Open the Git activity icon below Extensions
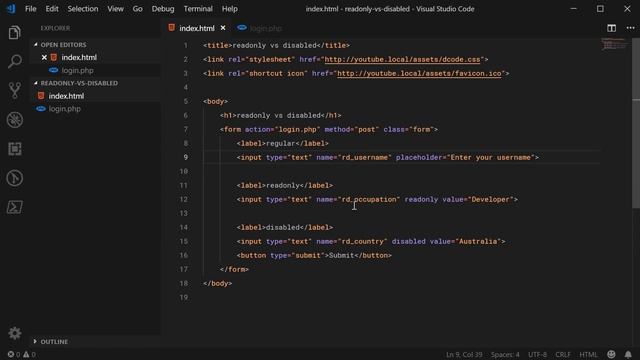640x360 pixels. (x=14, y=178)
